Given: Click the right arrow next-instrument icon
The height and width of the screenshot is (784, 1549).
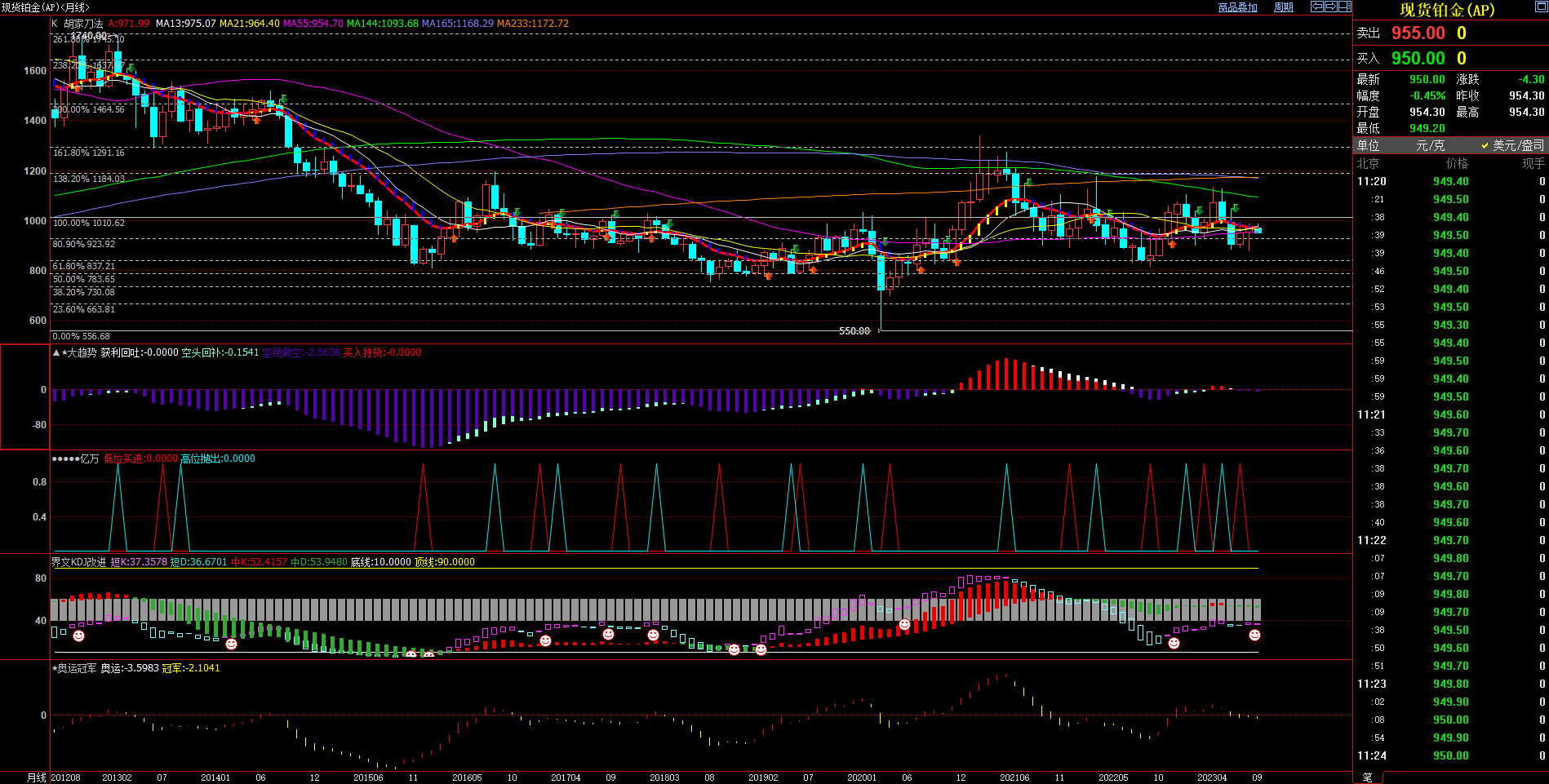Looking at the screenshot, I should pos(1330,7).
